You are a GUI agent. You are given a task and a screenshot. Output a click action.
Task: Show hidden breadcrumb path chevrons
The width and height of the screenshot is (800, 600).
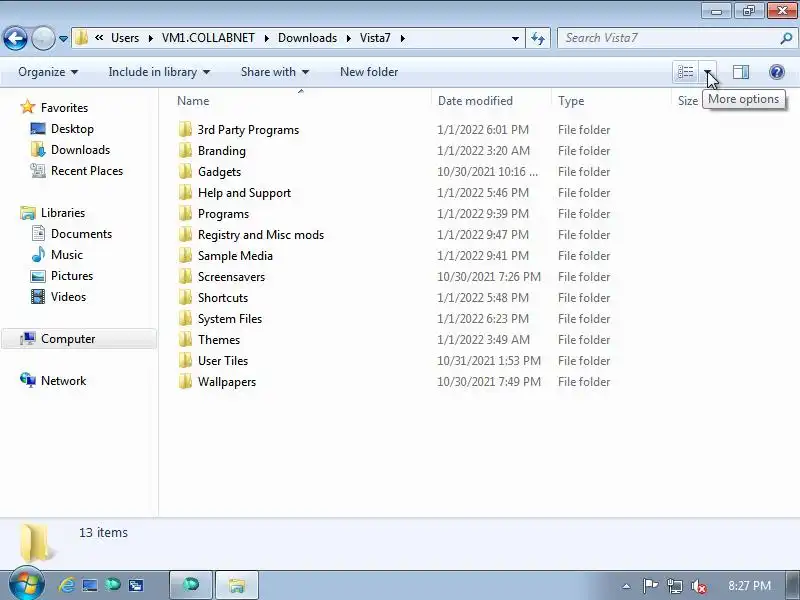coord(99,38)
